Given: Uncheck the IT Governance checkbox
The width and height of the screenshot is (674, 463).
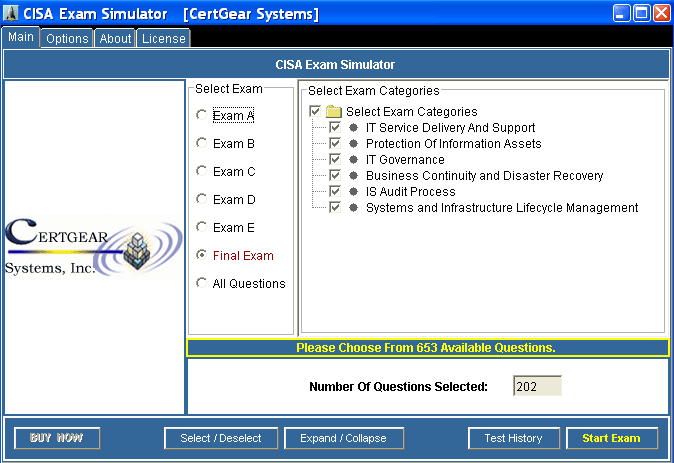Looking at the screenshot, I should (x=335, y=159).
